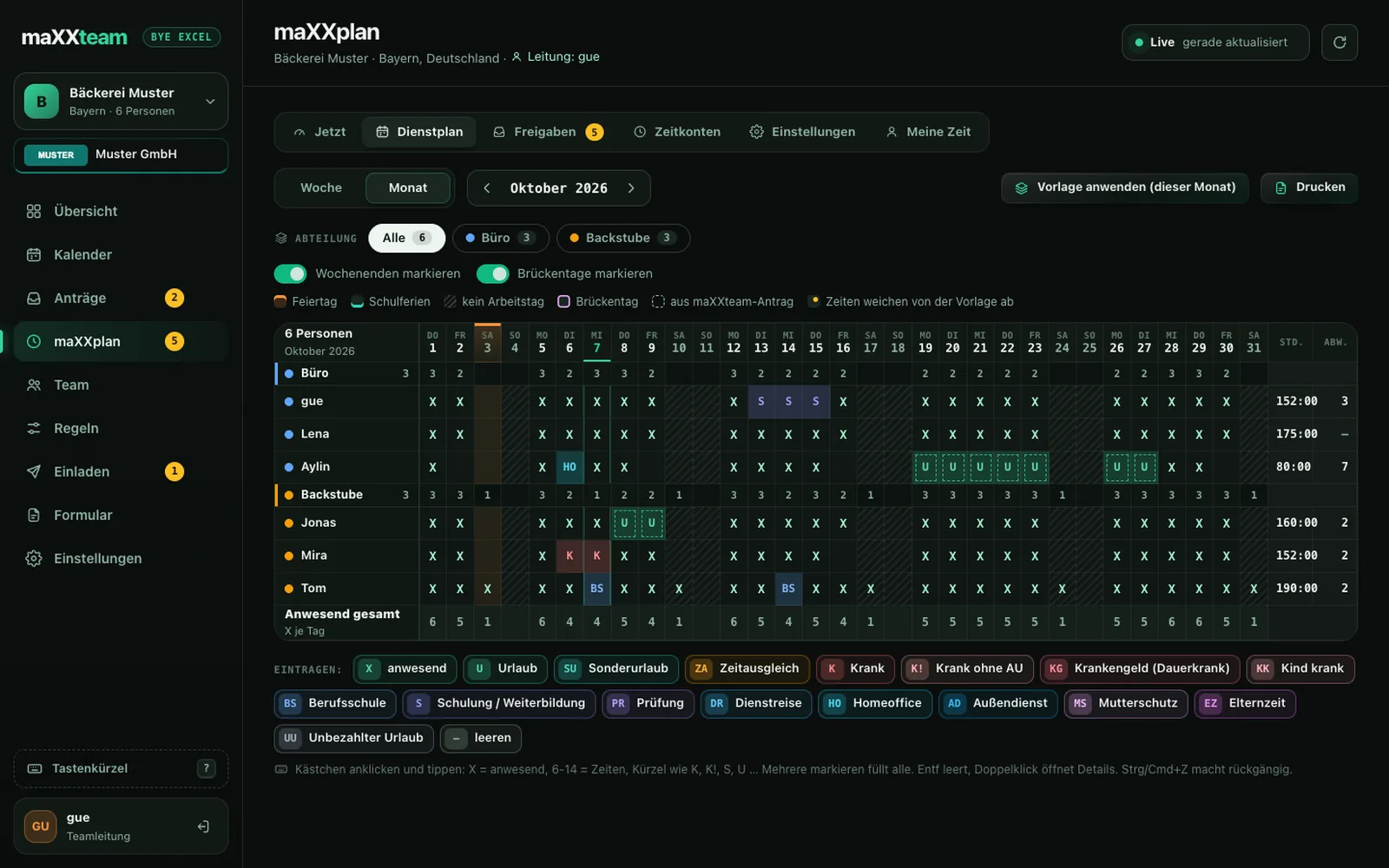Click Vorlage anwenden (dieser Monat)
Image resolution: width=1389 pixels, height=868 pixels.
(x=1125, y=187)
